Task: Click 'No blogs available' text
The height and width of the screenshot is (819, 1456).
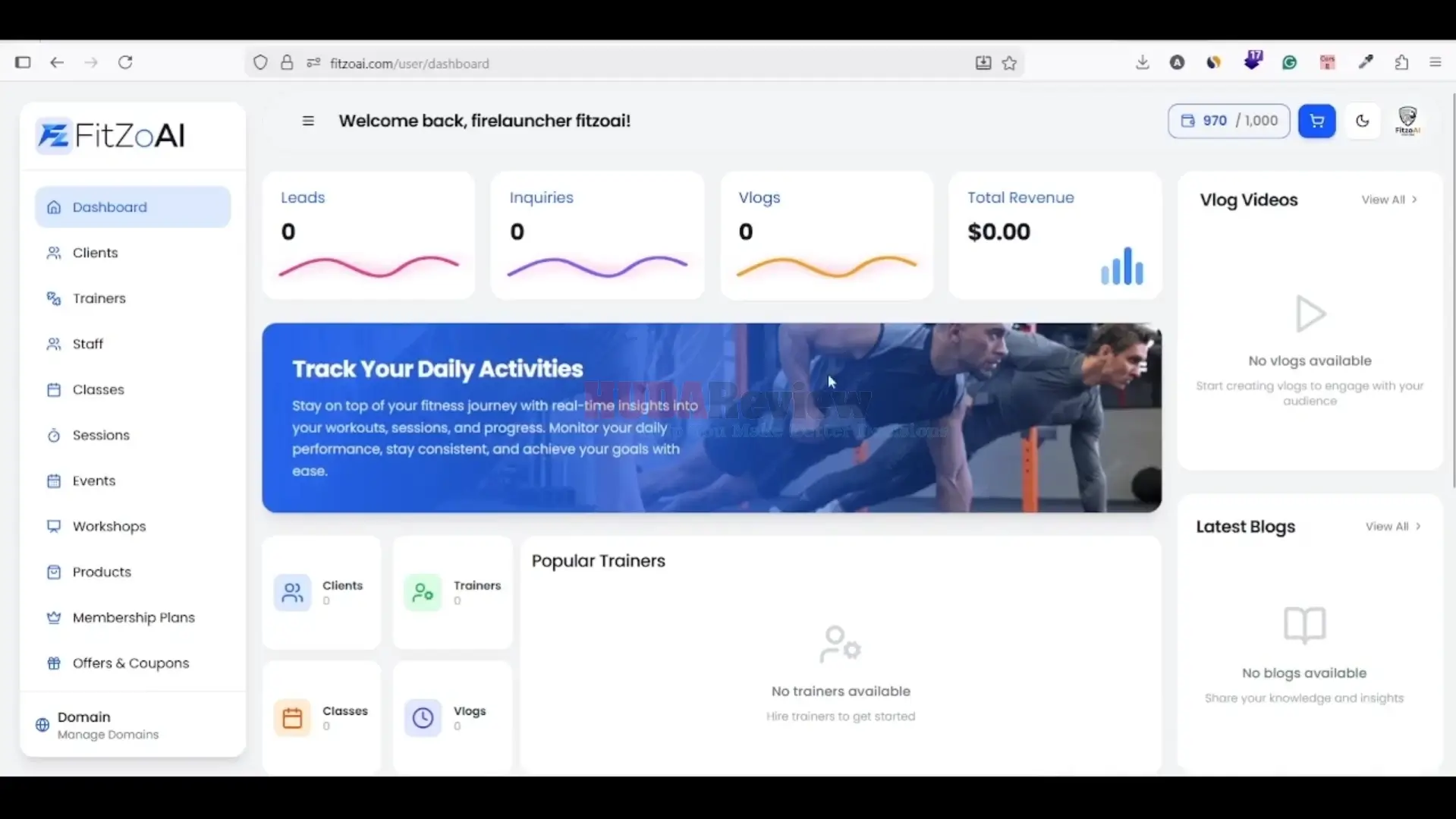Action: point(1304,673)
